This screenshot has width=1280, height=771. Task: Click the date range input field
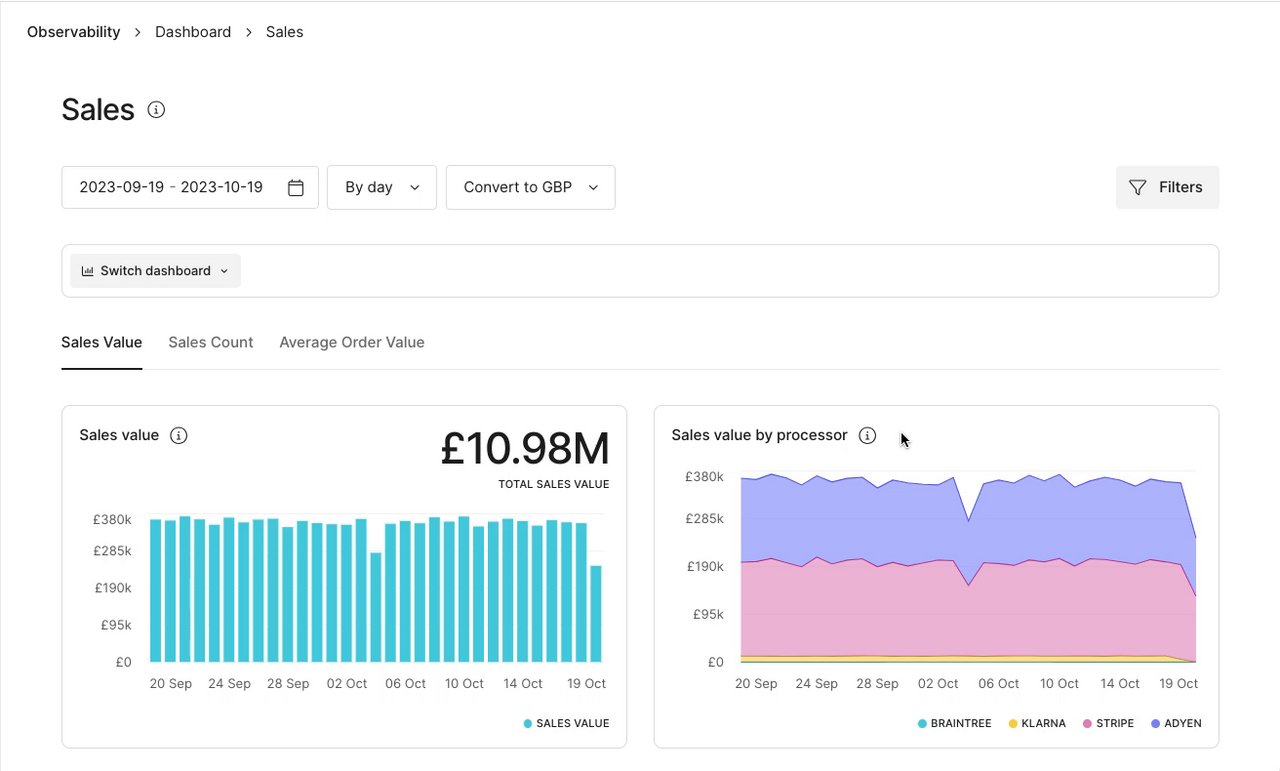tap(171, 188)
